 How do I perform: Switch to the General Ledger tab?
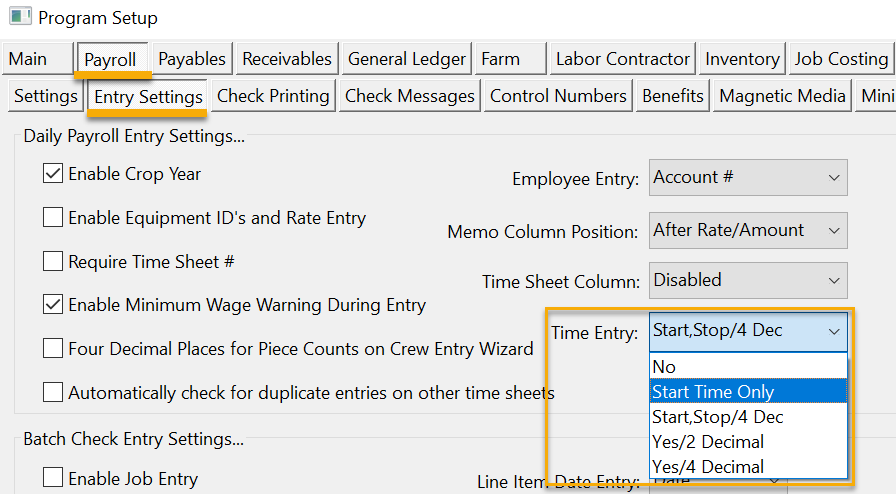tap(406, 60)
